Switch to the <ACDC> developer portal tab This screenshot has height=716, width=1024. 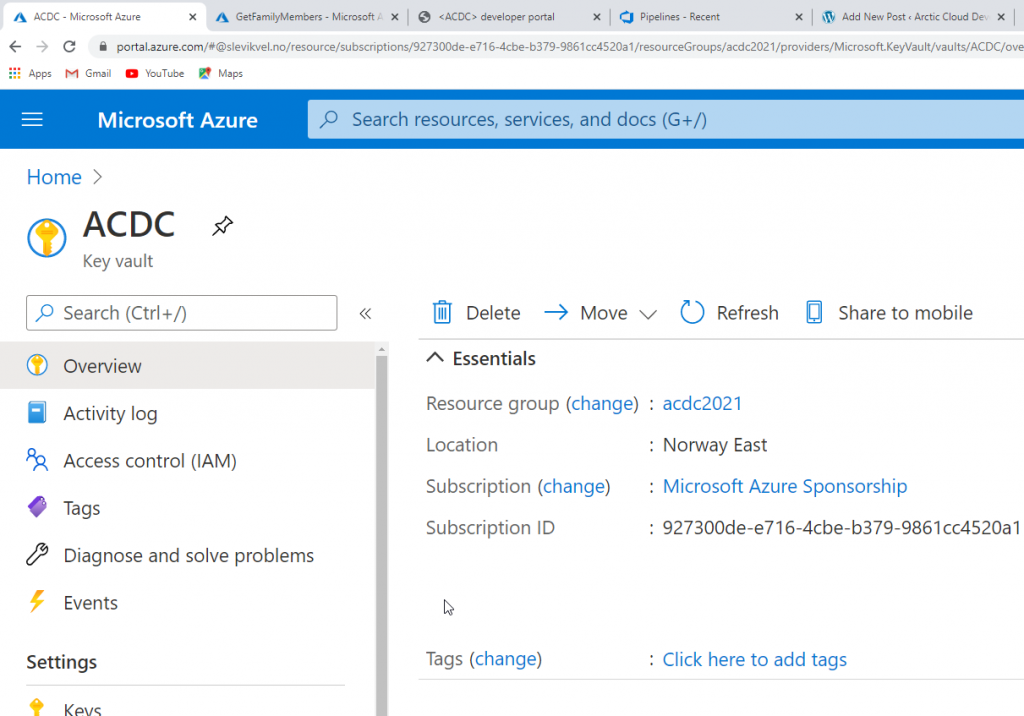(509, 17)
